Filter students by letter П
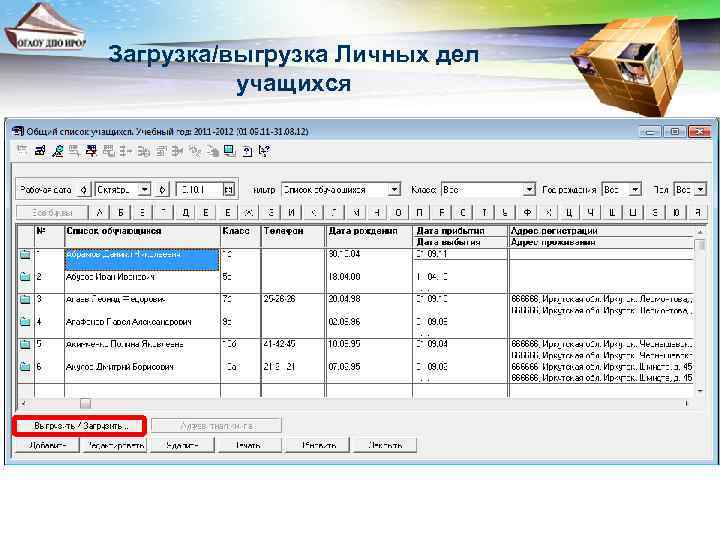 (419, 213)
